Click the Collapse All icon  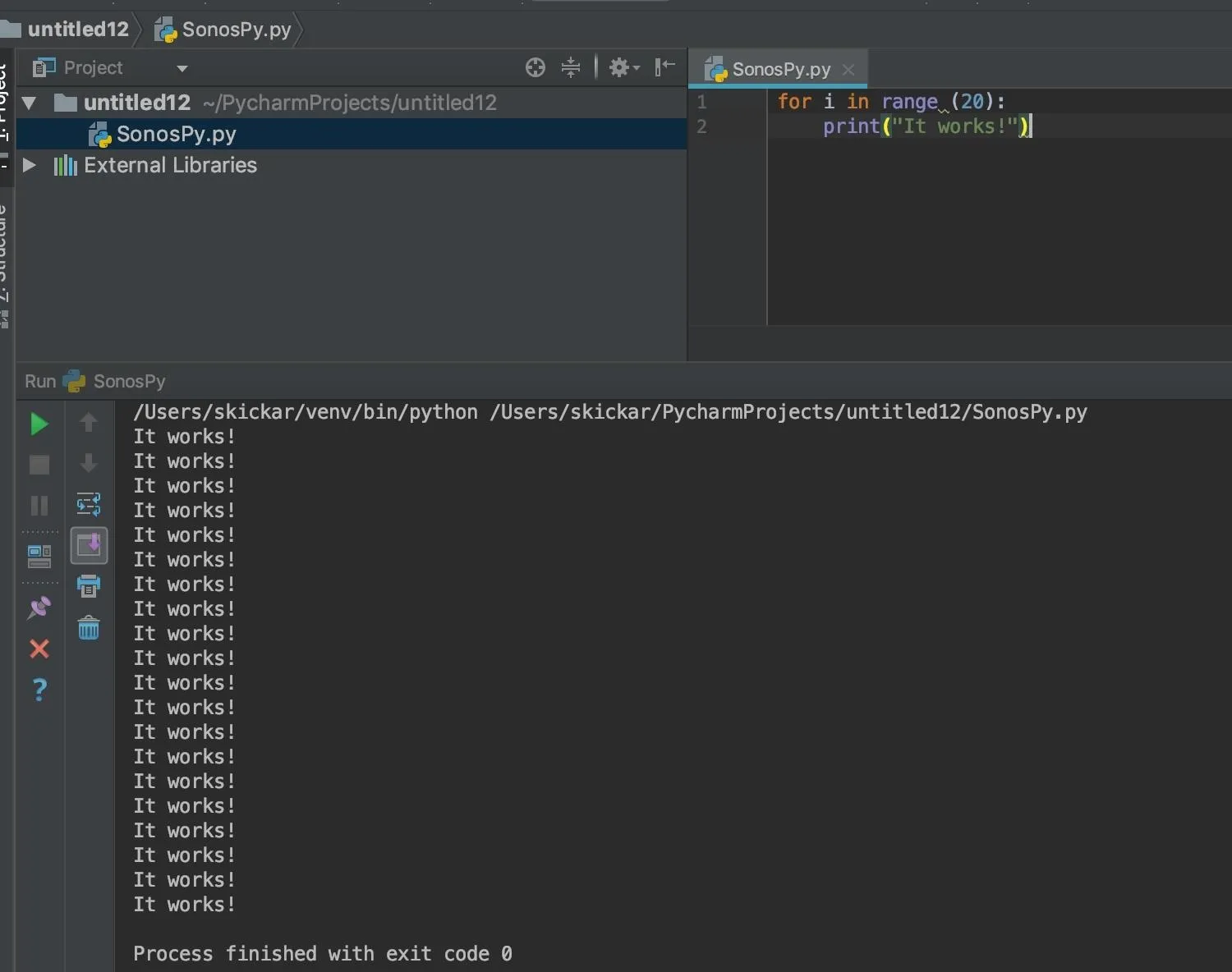click(571, 67)
